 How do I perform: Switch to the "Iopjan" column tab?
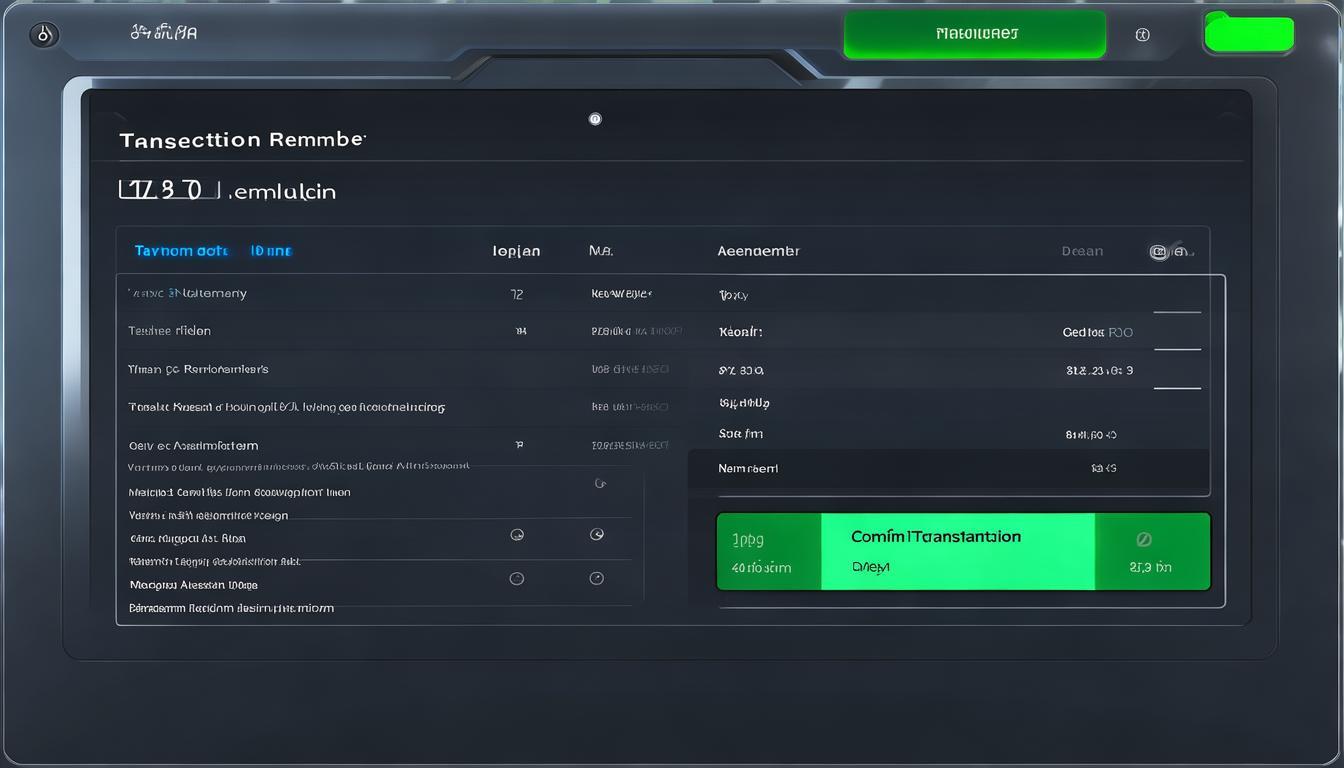tap(516, 251)
